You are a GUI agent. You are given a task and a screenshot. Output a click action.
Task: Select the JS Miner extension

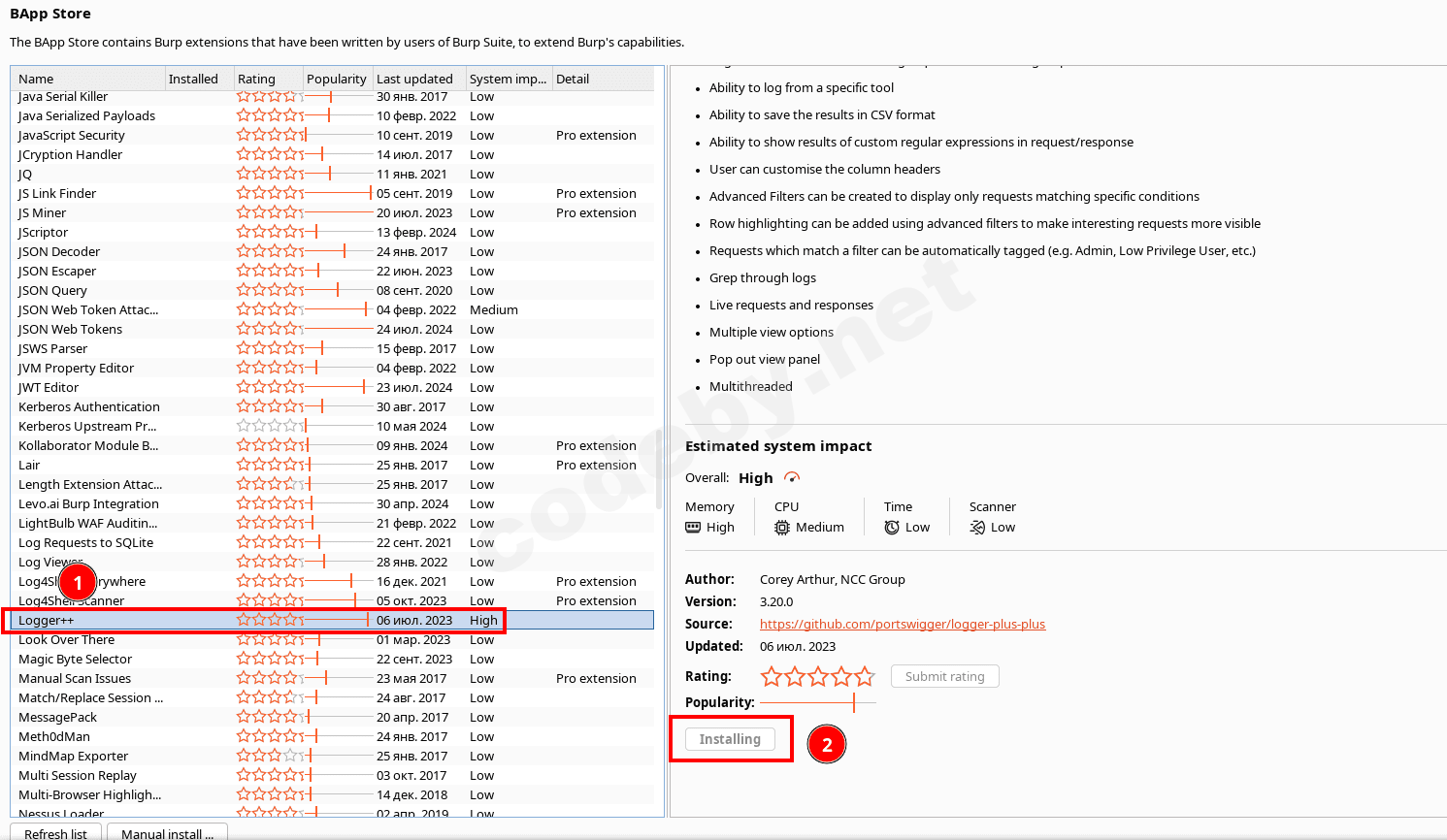[332, 212]
